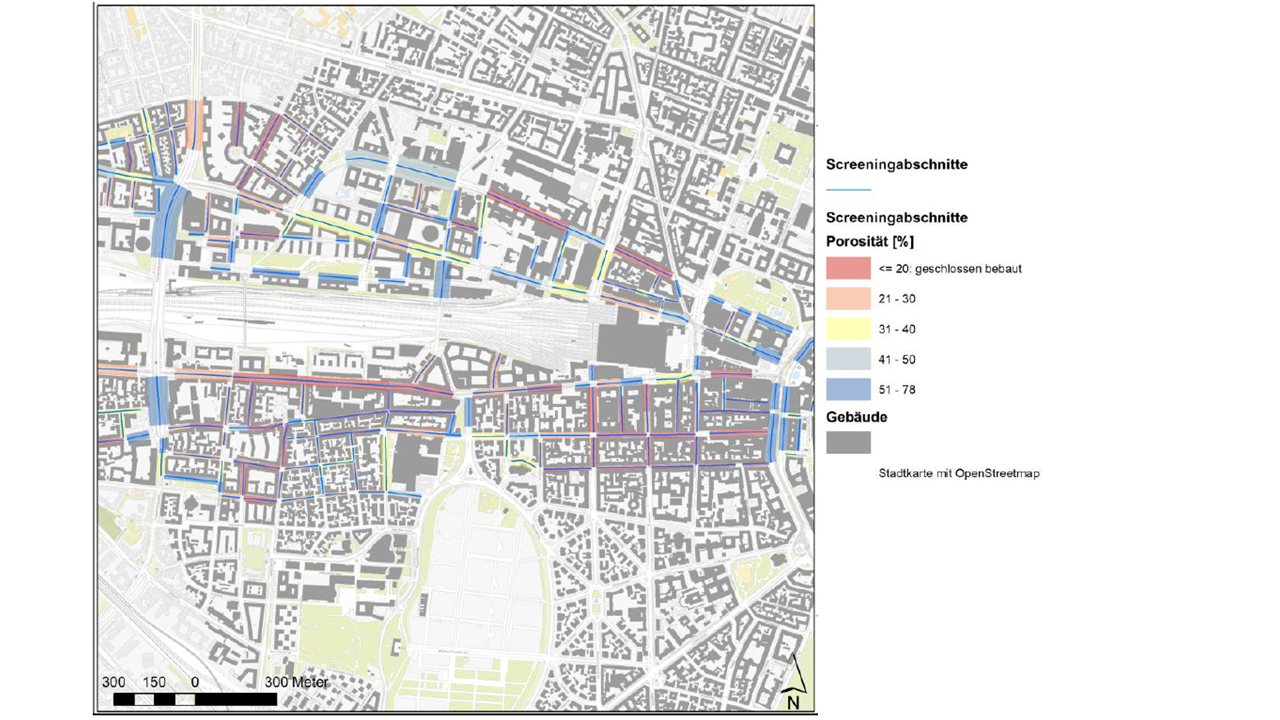Click the grey-blue '41 - 50' legend swatch
The image size is (1280, 720).
click(848, 359)
